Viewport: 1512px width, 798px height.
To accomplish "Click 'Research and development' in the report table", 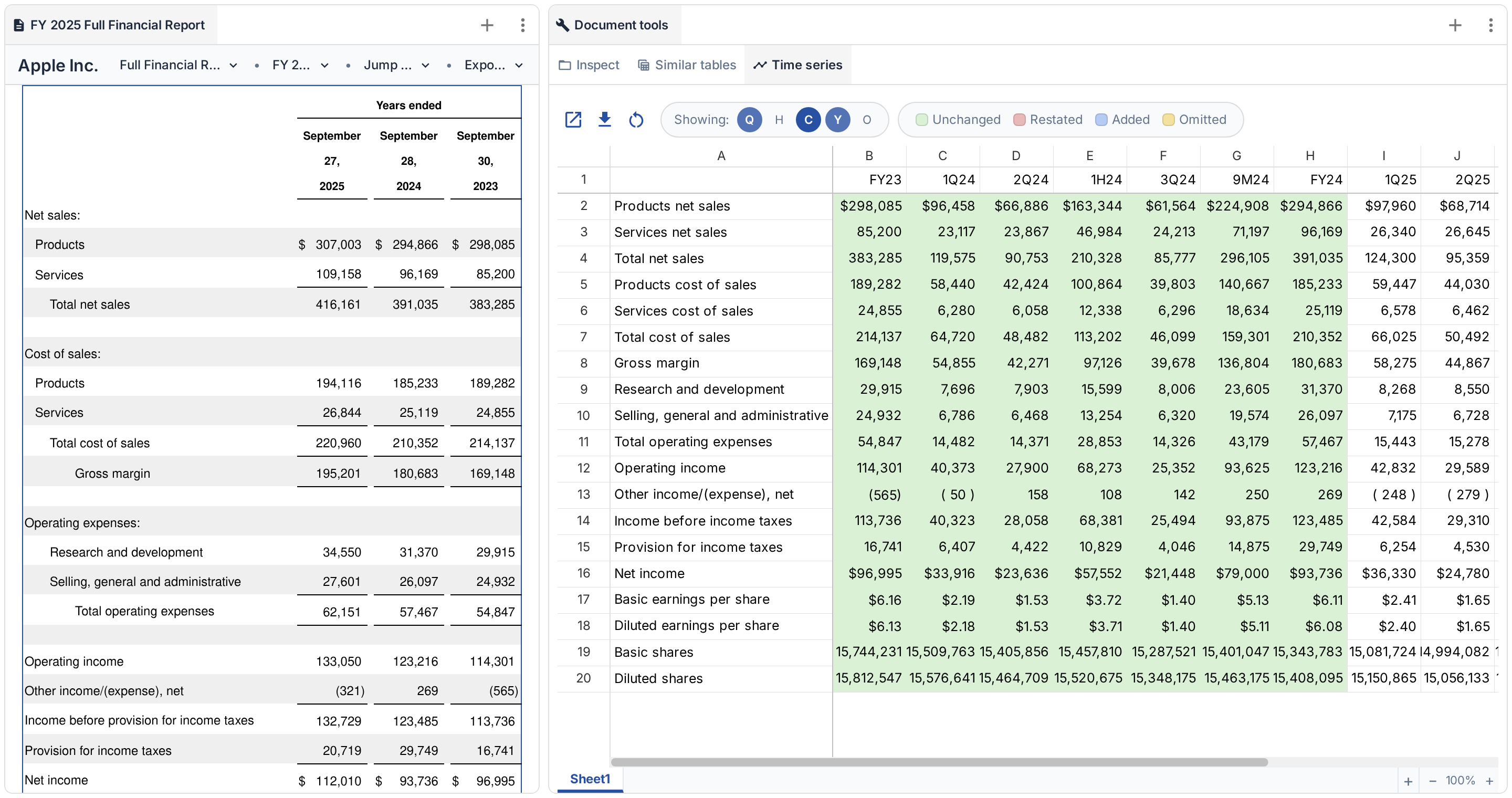I will pyautogui.click(x=126, y=552).
